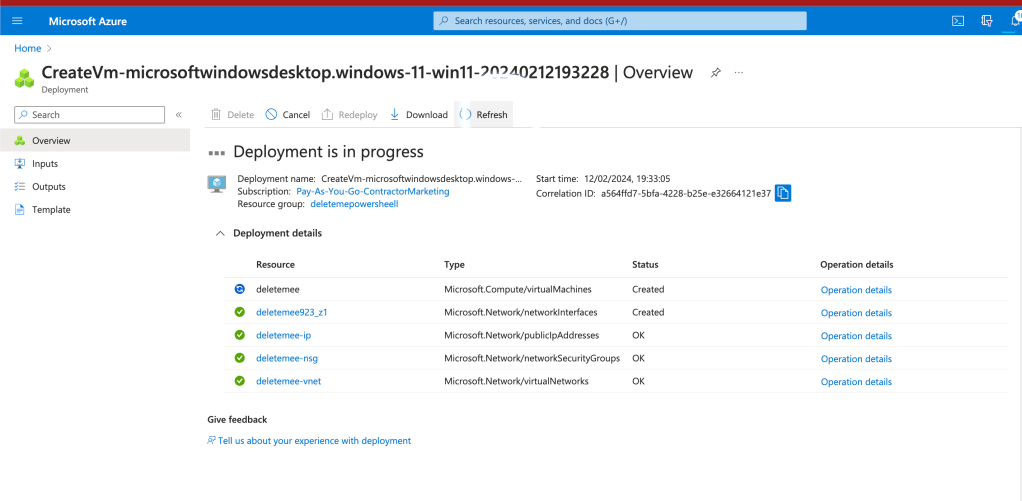
Task: Click the green check for deletemee-vnet
Action: coord(240,381)
